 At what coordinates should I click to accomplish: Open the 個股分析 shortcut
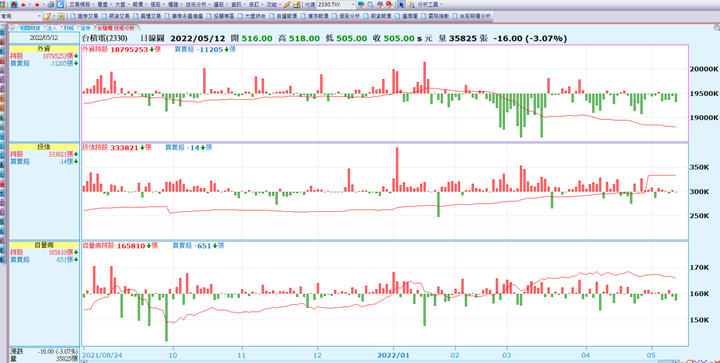point(346,16)
